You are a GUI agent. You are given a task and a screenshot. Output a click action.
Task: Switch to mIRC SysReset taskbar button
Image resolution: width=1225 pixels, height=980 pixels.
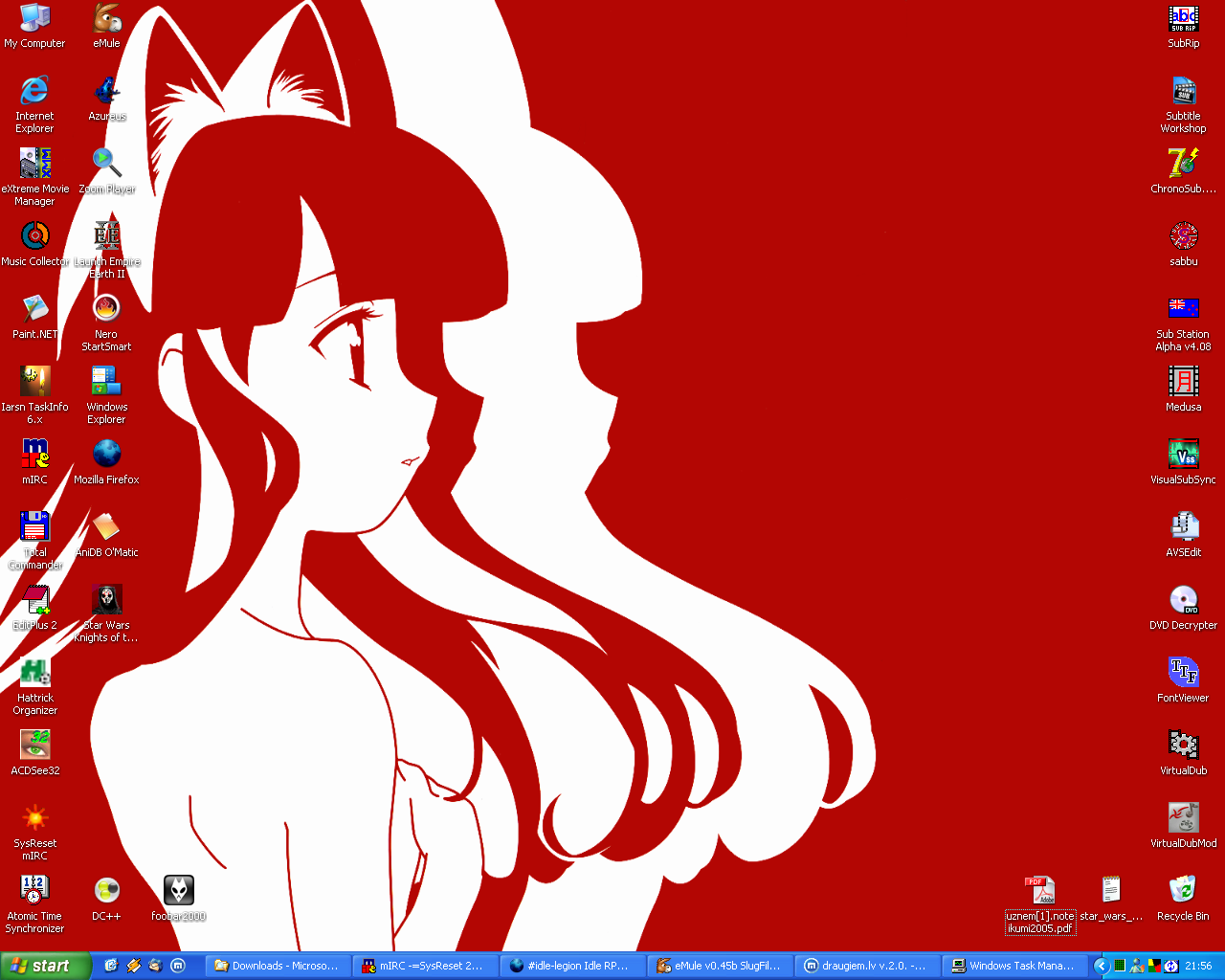[x=424, y=966]
